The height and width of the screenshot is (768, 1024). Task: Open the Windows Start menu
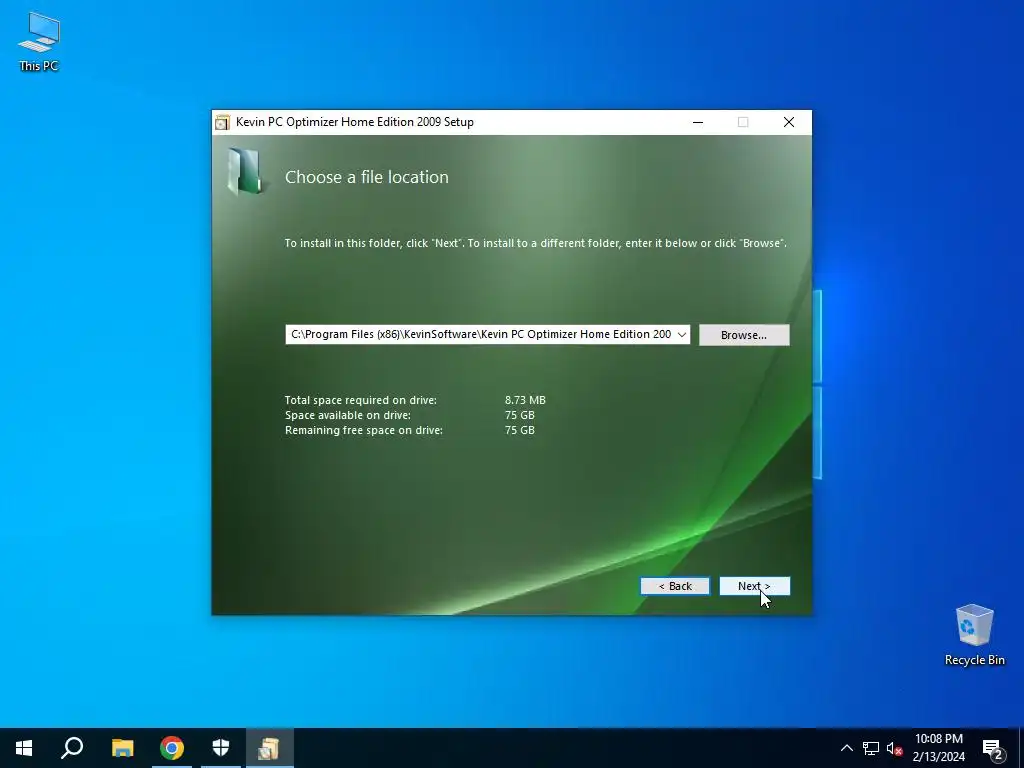24,748
